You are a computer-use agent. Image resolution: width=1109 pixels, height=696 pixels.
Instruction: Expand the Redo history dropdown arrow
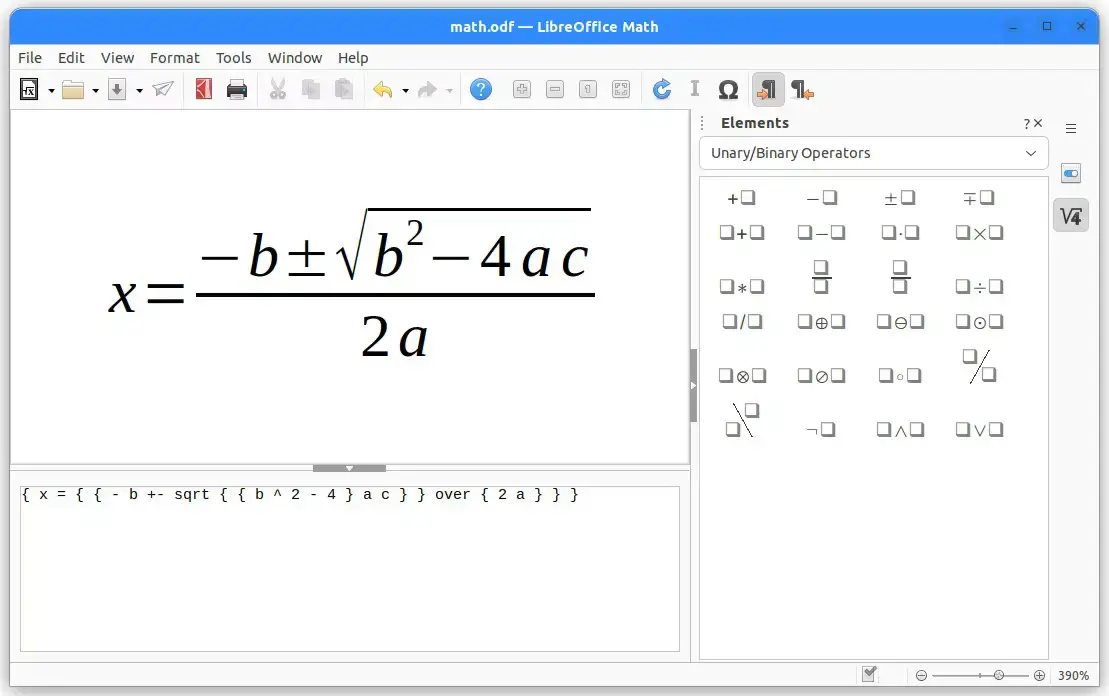[x=449, y=91]
